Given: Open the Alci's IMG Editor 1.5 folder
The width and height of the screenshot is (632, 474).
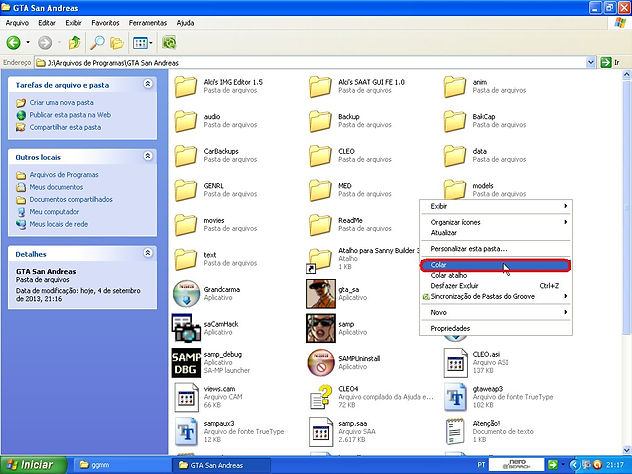Looking at the screenshot, I should (x=185, y=86).
